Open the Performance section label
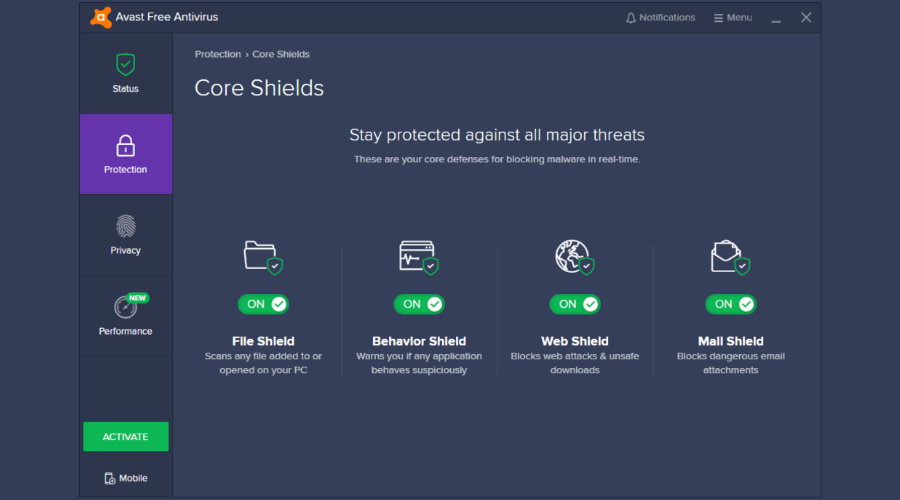 coord(125,331)
